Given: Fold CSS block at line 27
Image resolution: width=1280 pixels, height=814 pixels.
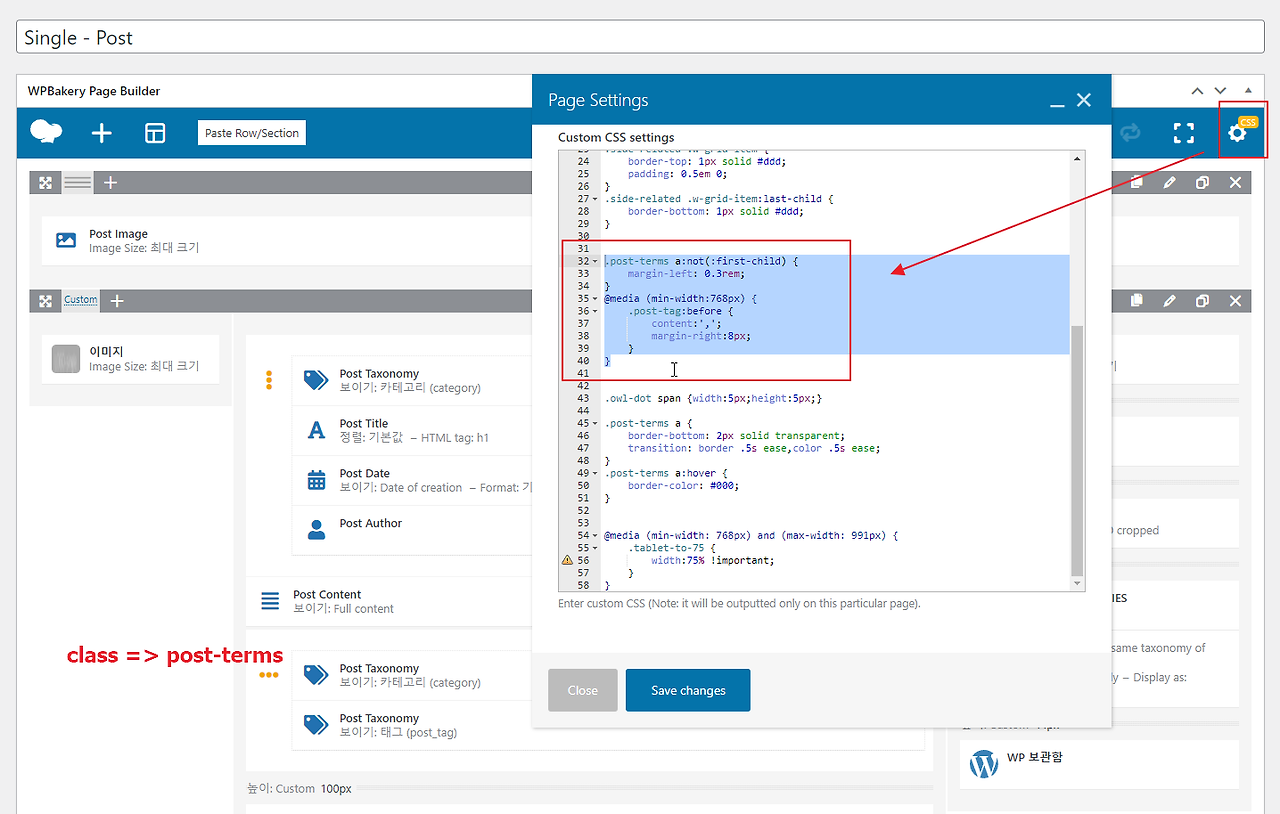Looking at the screenshot, I should click(x=596, y=199).
